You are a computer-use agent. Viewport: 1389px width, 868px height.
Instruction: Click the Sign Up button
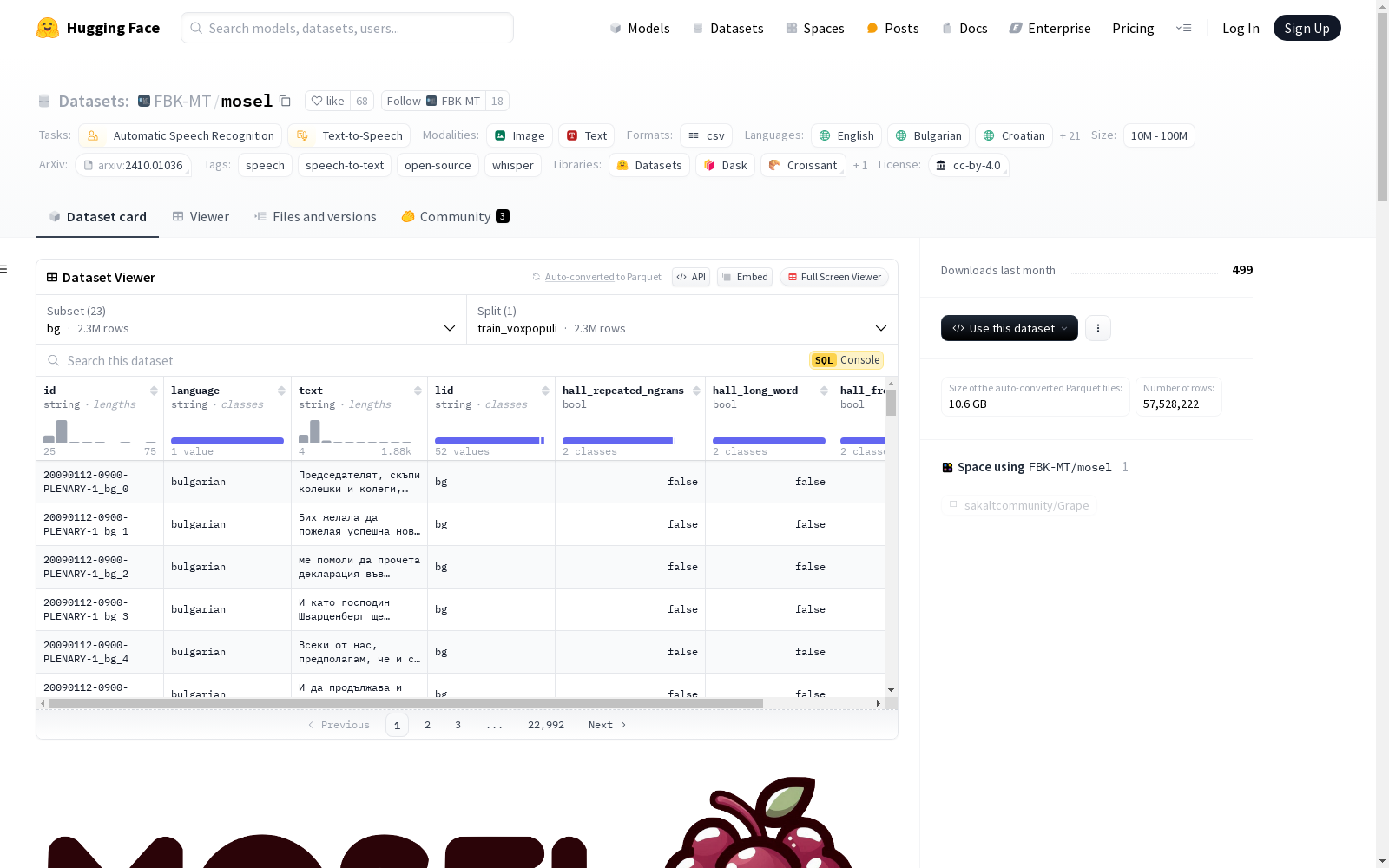tap(1307, 28)
